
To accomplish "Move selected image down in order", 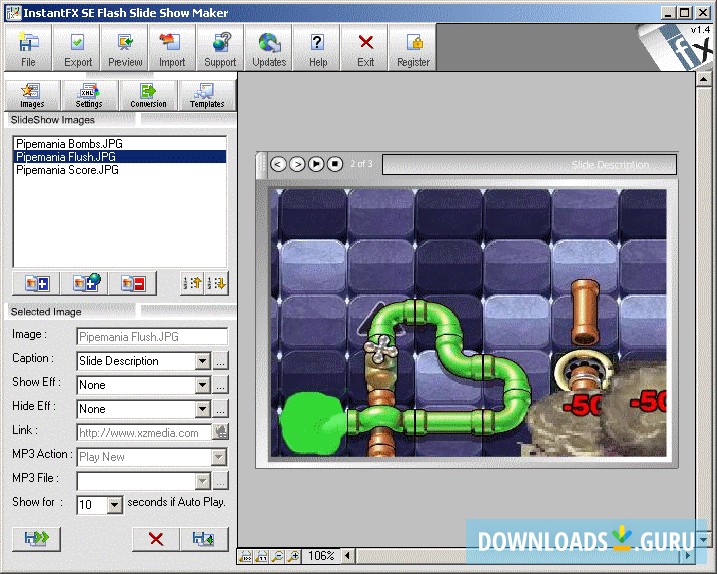I will coord(216,284).
